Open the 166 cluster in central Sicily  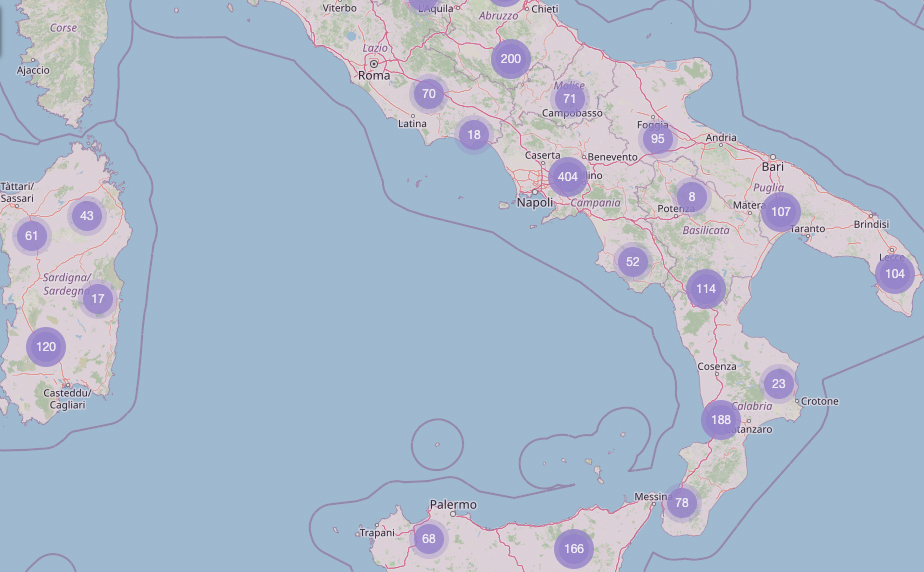click(x=574, y=549)
